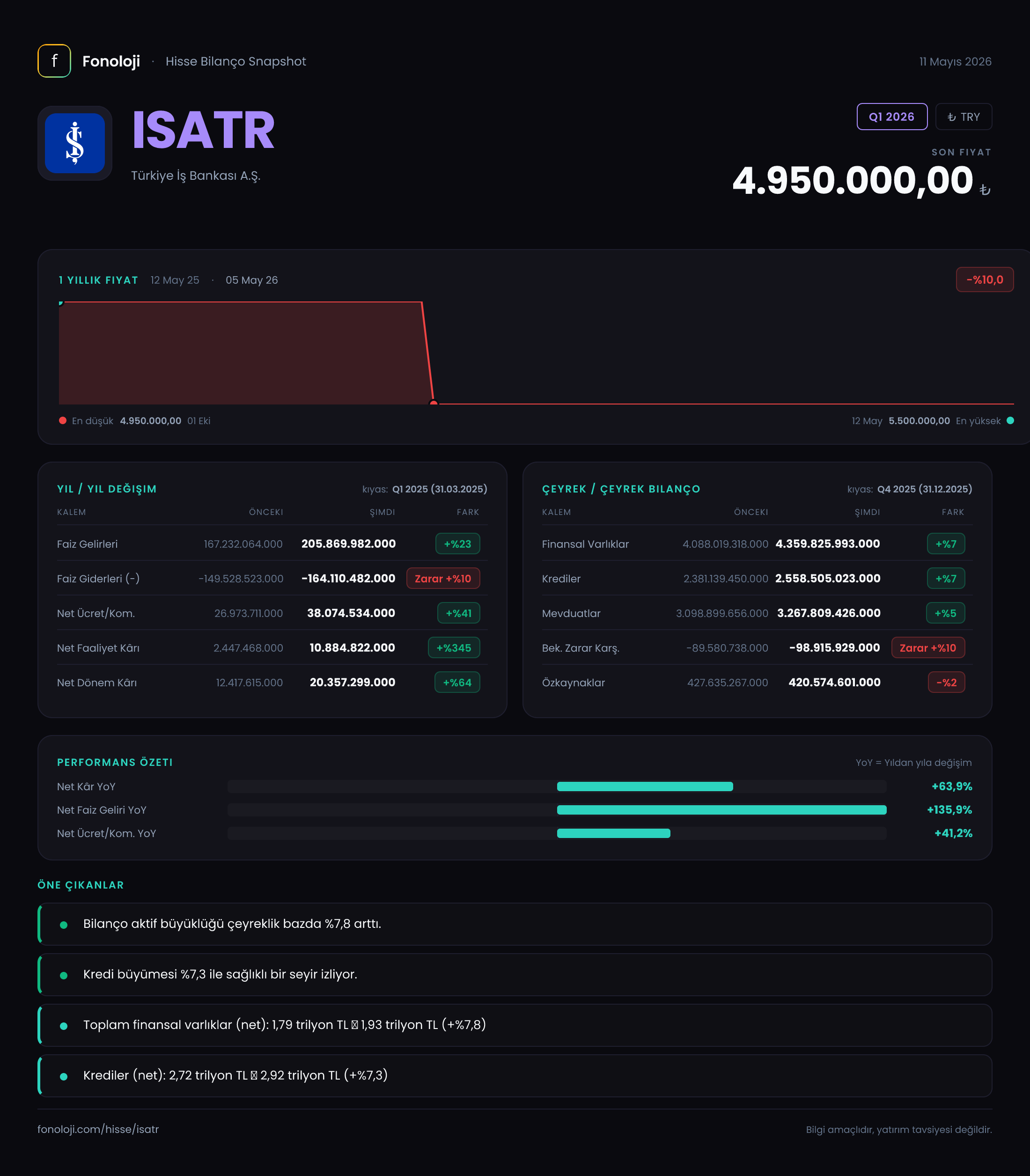
Task: Click 'Toplam finansal varlıklar (net)' highlight card
Action: 515,1025
